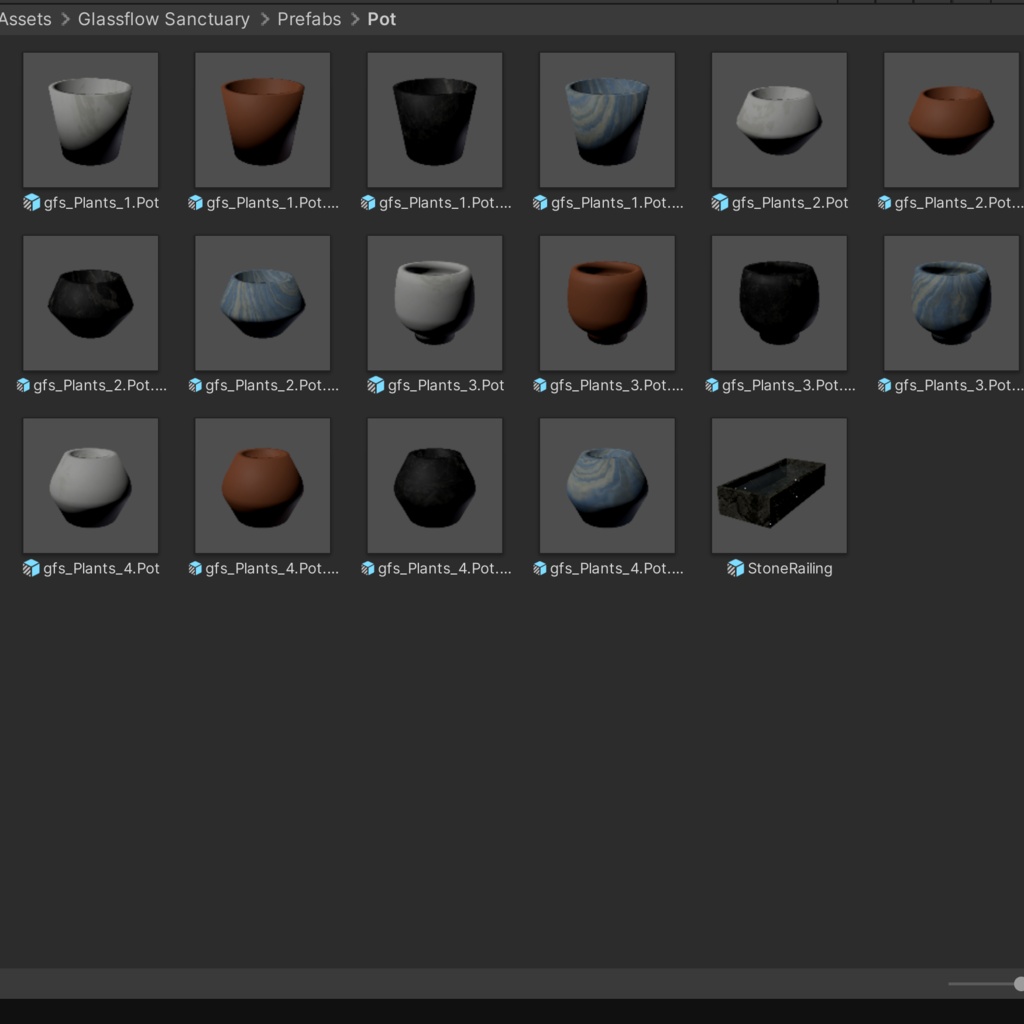
Task: Click the prefab variant icon of black gfs_Plants_2.Pot
Action: point(23,385)
